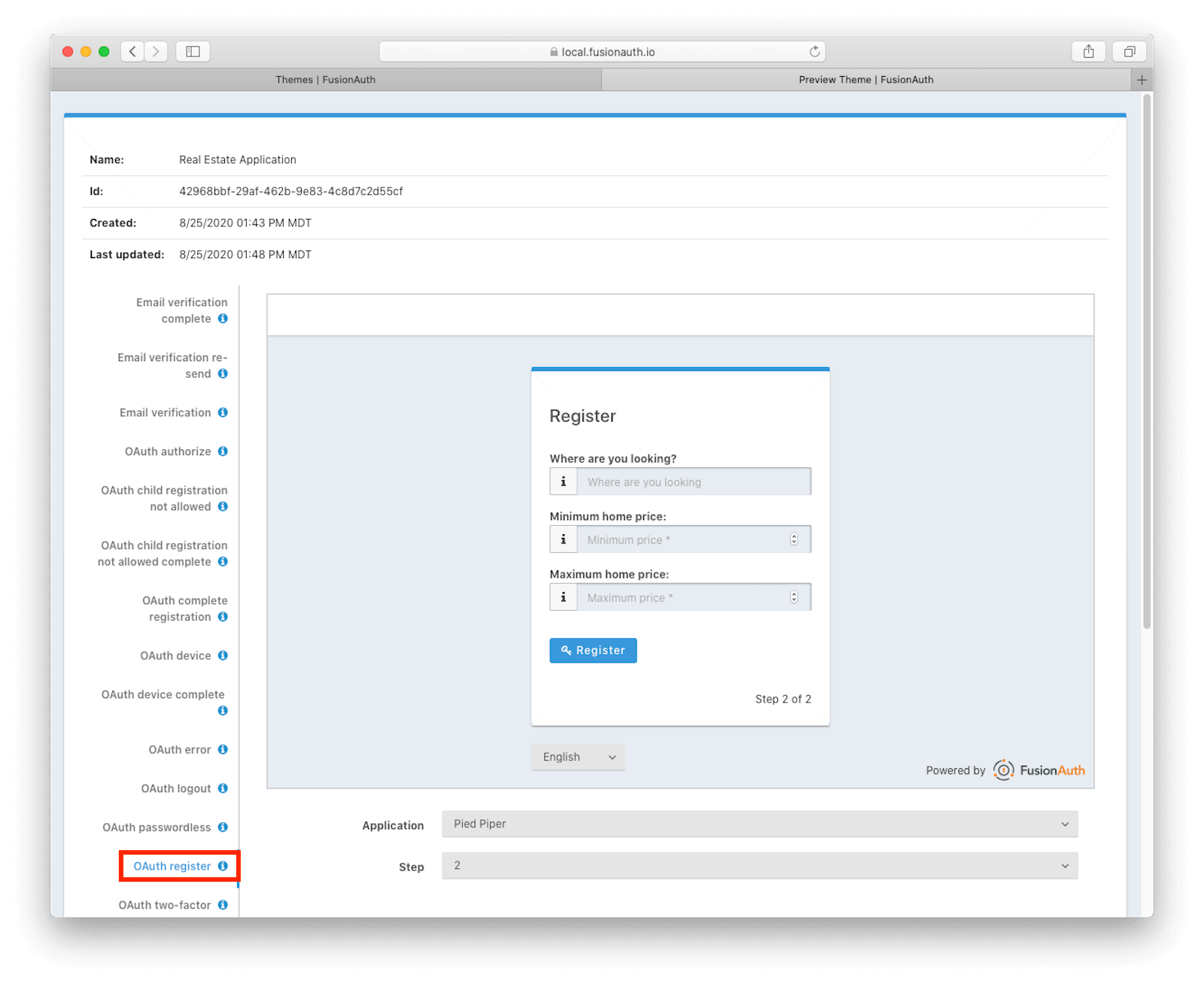Viewport: 1204px width, 984px height.
Task: Click the info icon beside OAuth device
Action: click(x=223, y=655)
